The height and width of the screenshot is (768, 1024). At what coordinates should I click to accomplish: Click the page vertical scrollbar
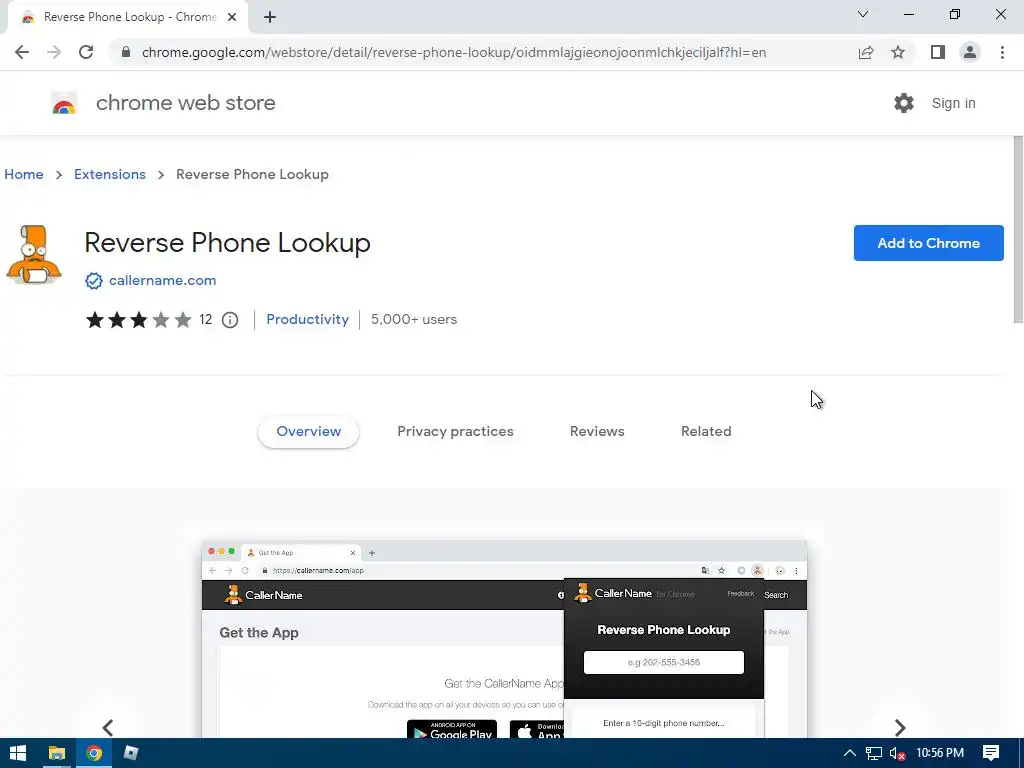click(x=1017, y=229)
